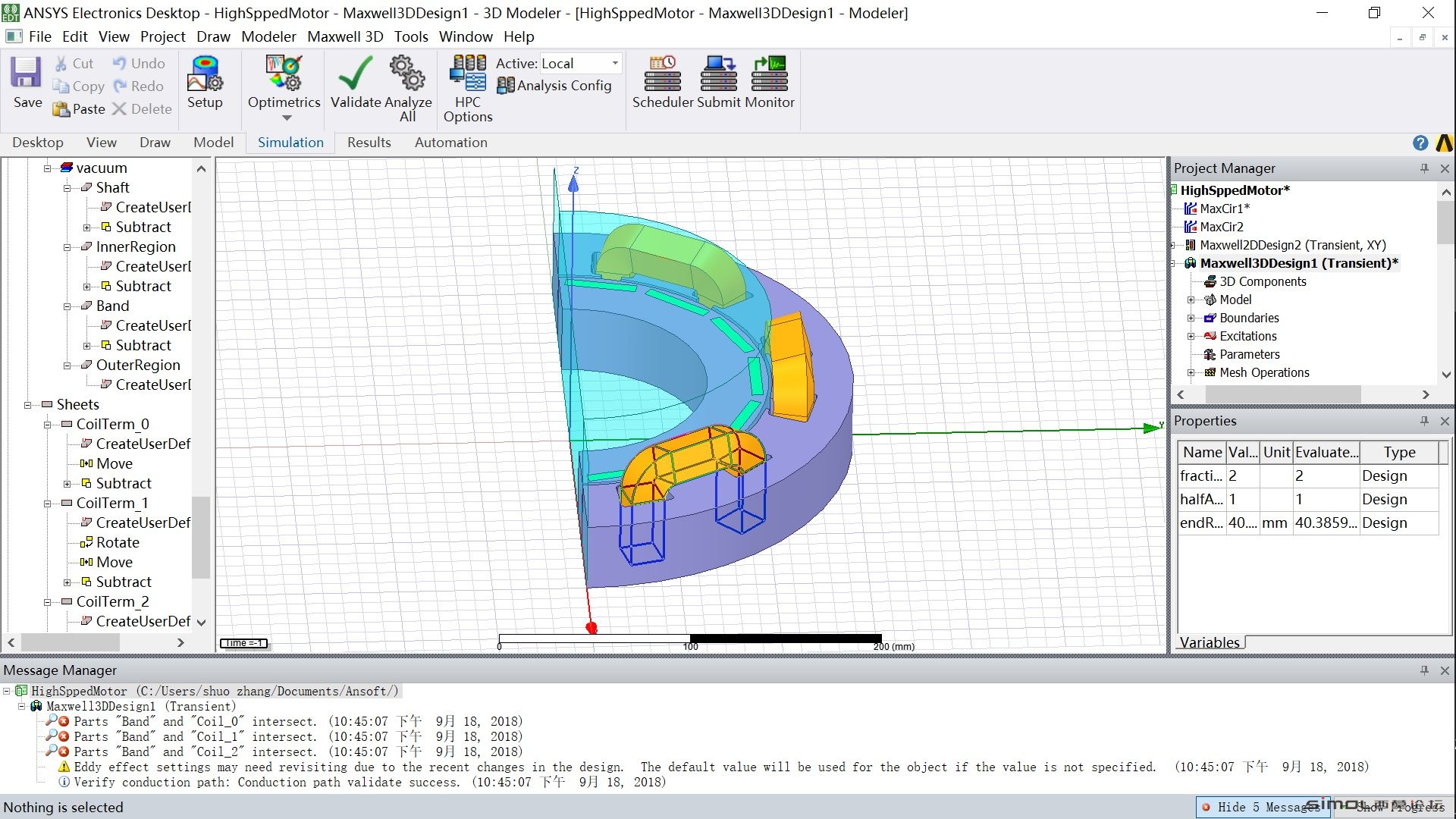
Task: Click the endR value cell in Properties
Action: 1241,523
